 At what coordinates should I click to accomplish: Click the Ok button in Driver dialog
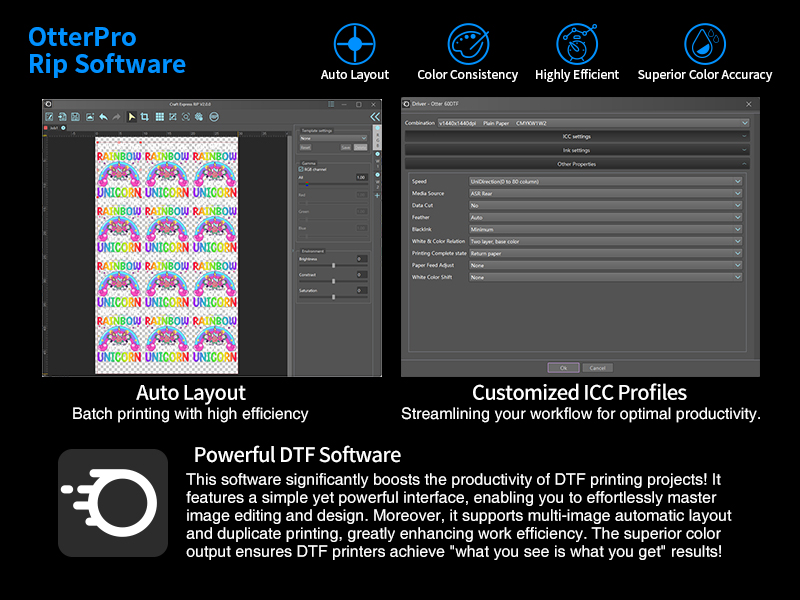[563, 367]
